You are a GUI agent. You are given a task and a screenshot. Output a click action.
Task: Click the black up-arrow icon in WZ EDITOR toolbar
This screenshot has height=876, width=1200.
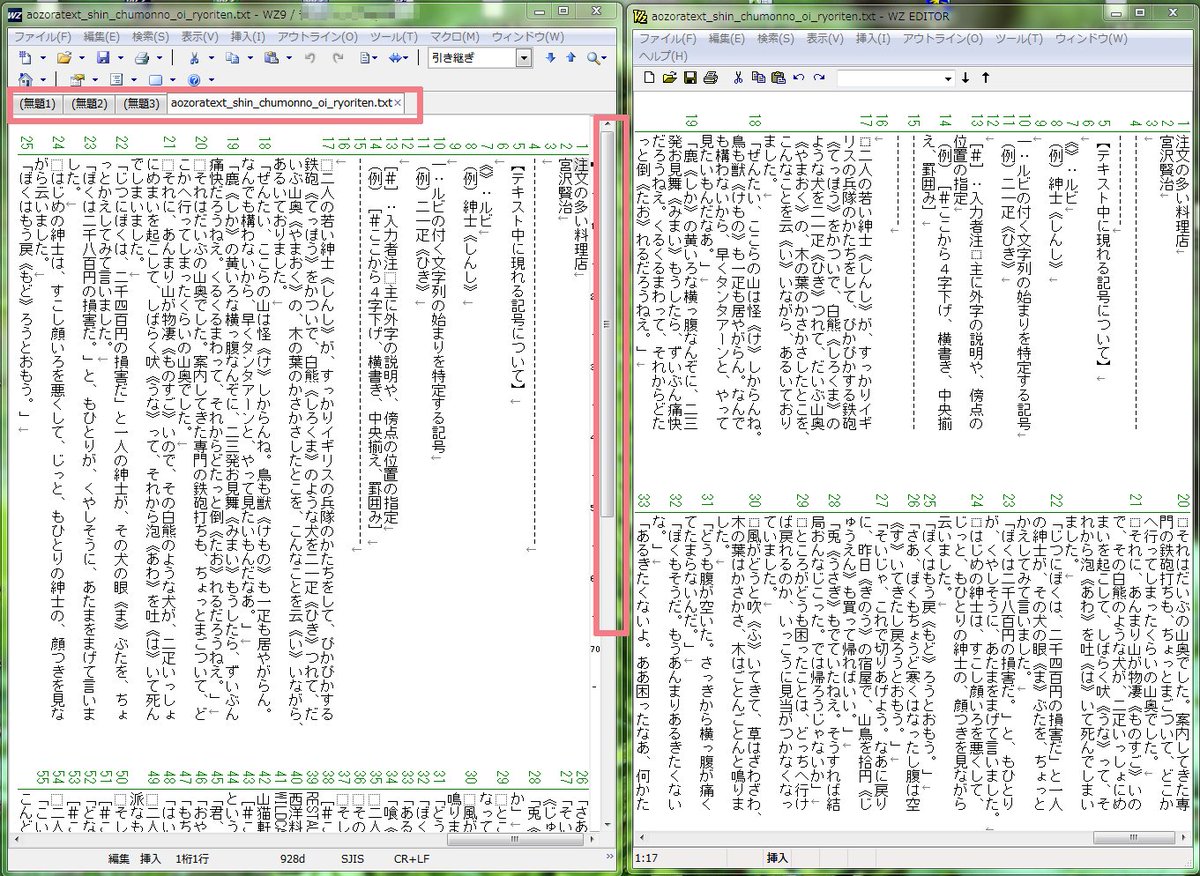(985, 78)
